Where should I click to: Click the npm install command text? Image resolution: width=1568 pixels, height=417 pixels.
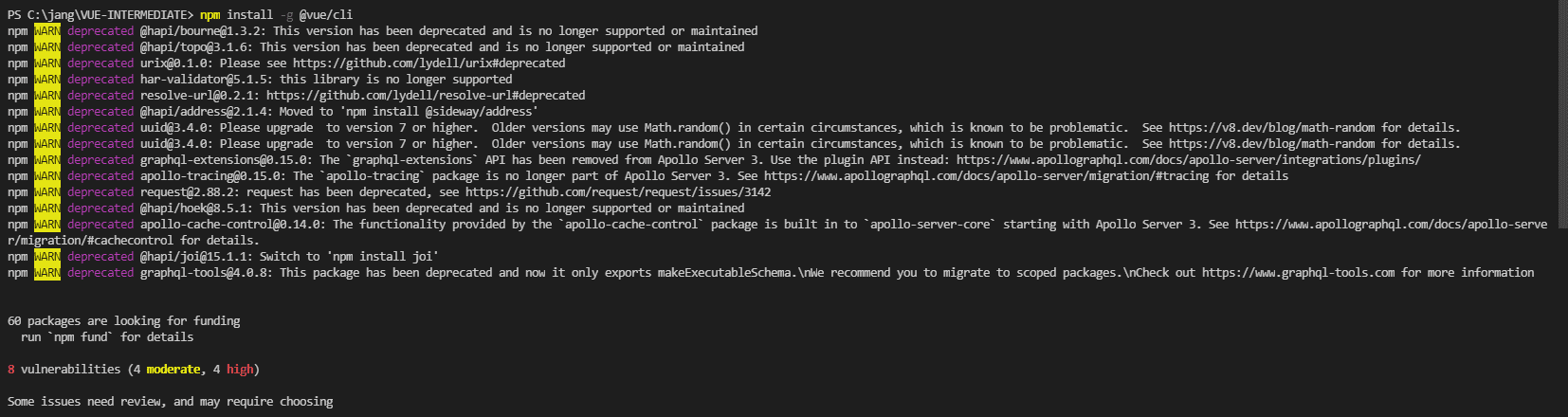tap(223, 15)
